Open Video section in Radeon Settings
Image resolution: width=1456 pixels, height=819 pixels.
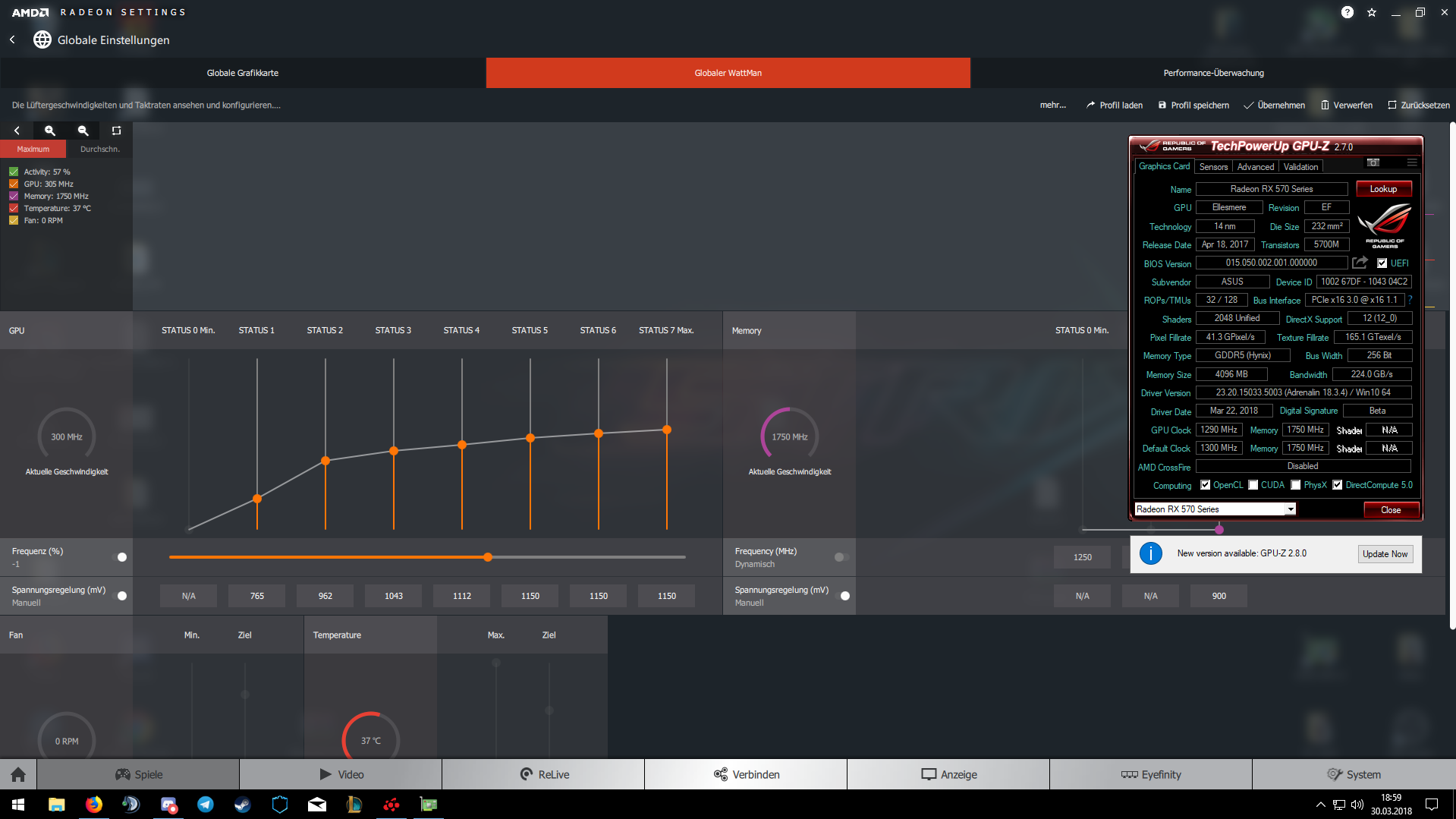(341, 774)
